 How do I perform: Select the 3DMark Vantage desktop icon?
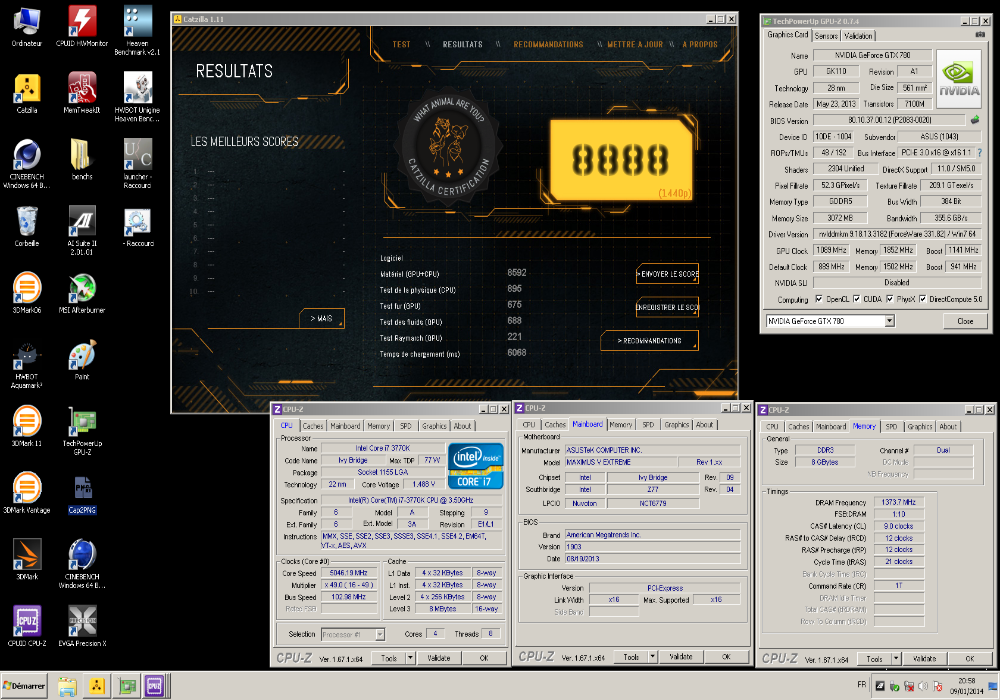[27, 493]
